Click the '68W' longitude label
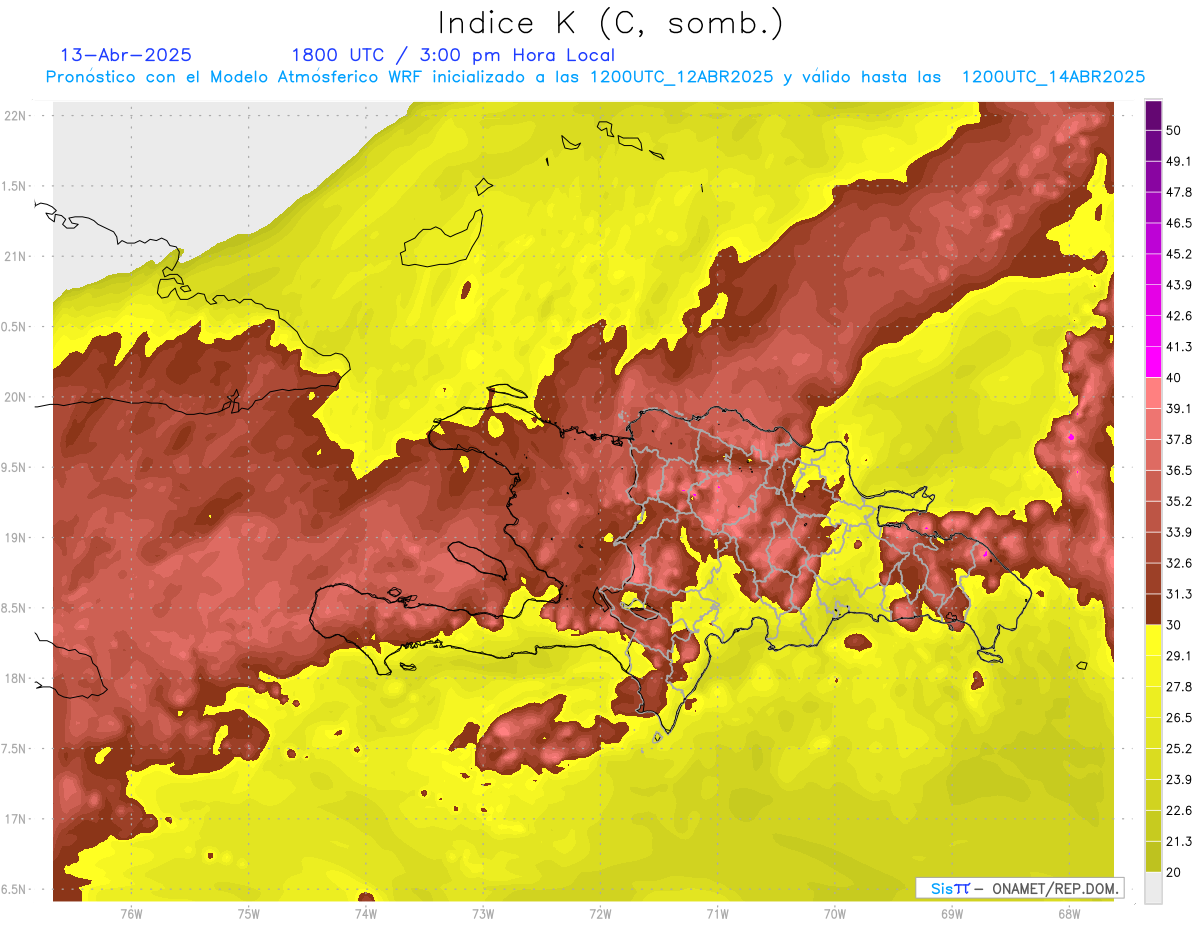Viewport: 1200px width, 927px height. tap(1069, 913)
